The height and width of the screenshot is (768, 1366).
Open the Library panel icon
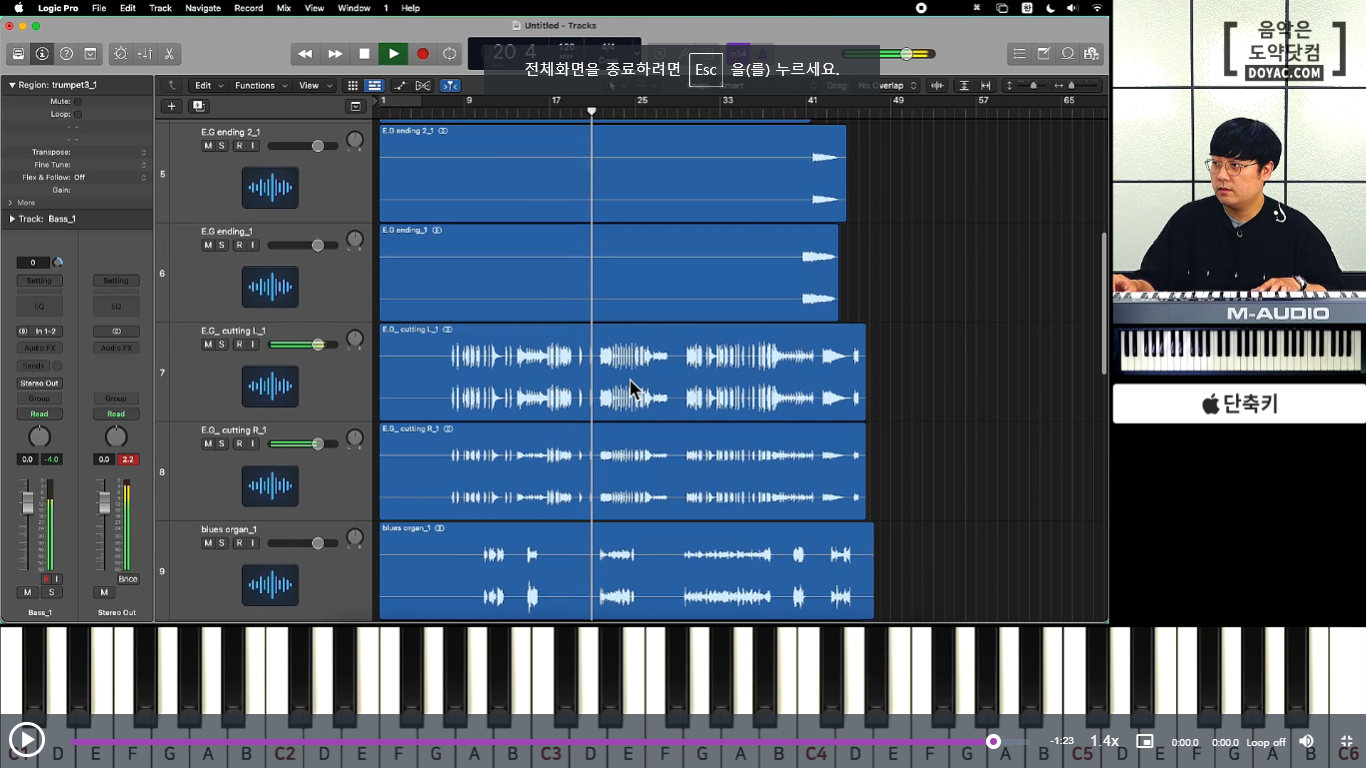pyautogui.click(x=18, y=54)
